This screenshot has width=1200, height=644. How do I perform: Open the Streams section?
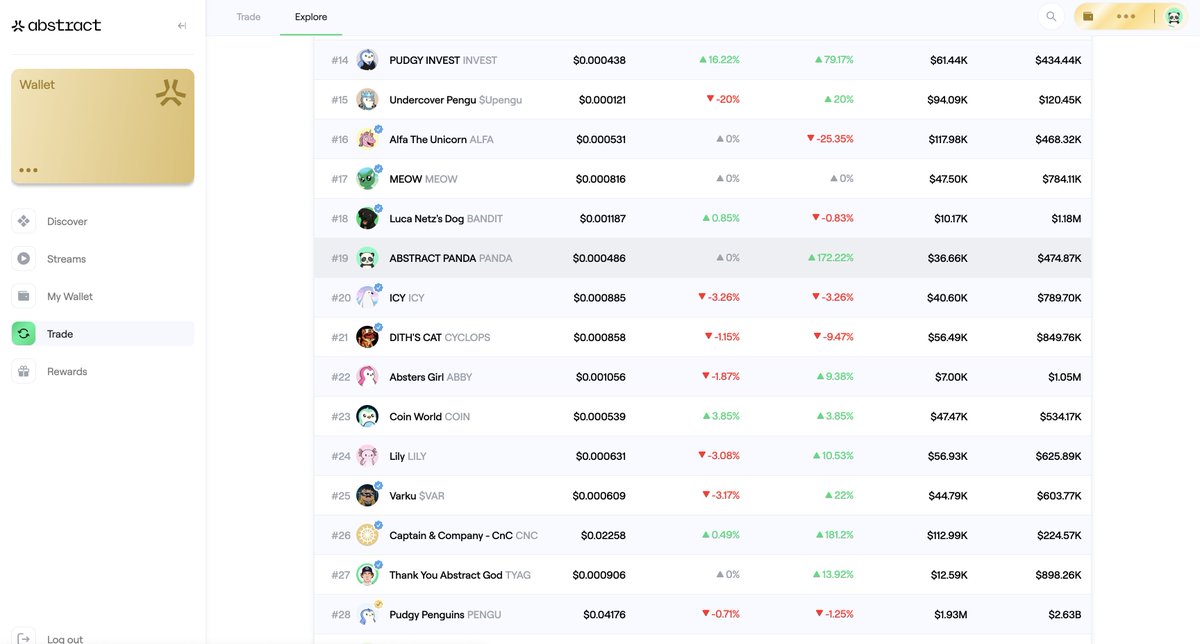tap(103, 259)
